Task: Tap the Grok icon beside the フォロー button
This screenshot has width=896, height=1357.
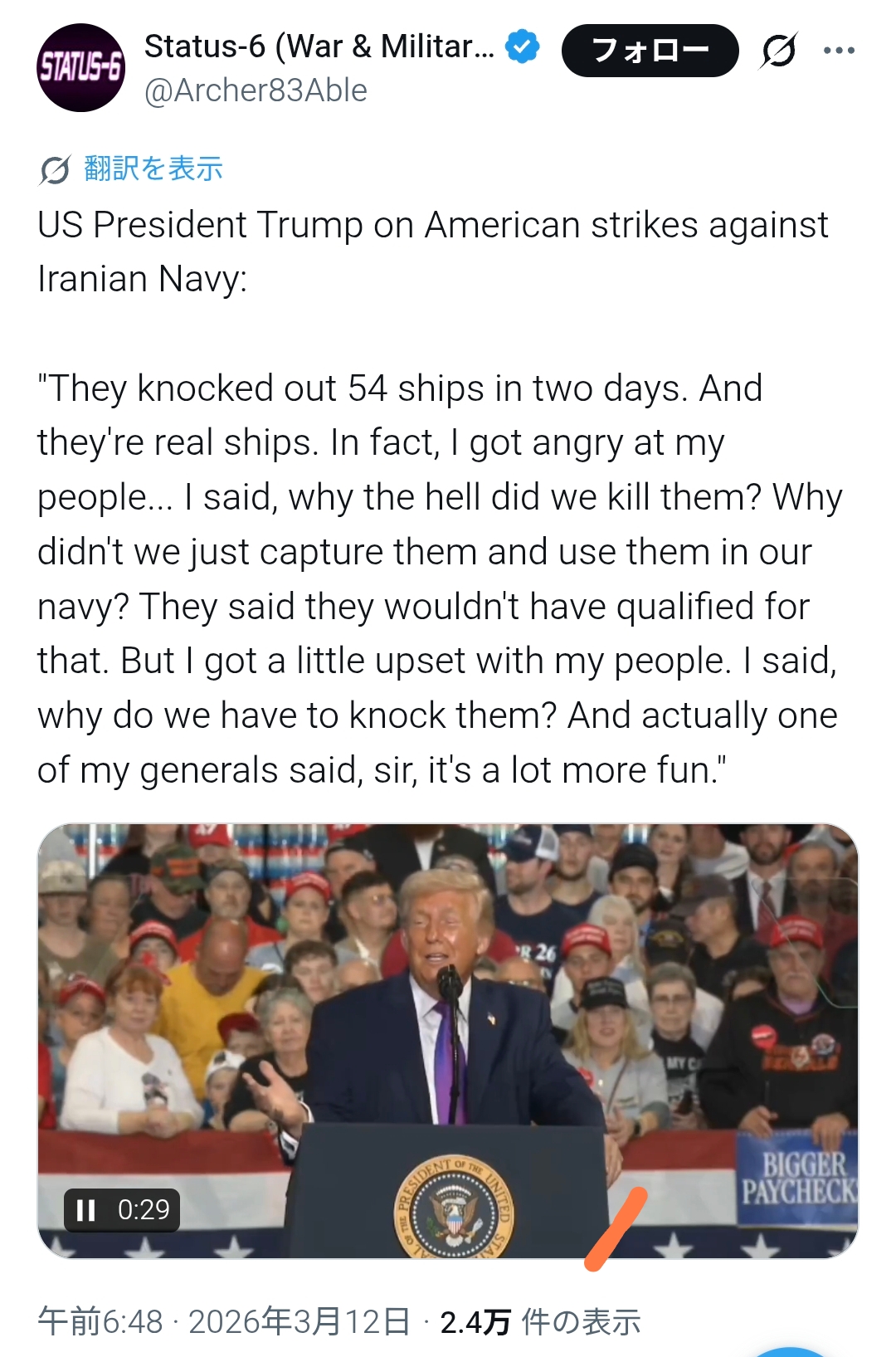Action: click(x=778, y=51)
